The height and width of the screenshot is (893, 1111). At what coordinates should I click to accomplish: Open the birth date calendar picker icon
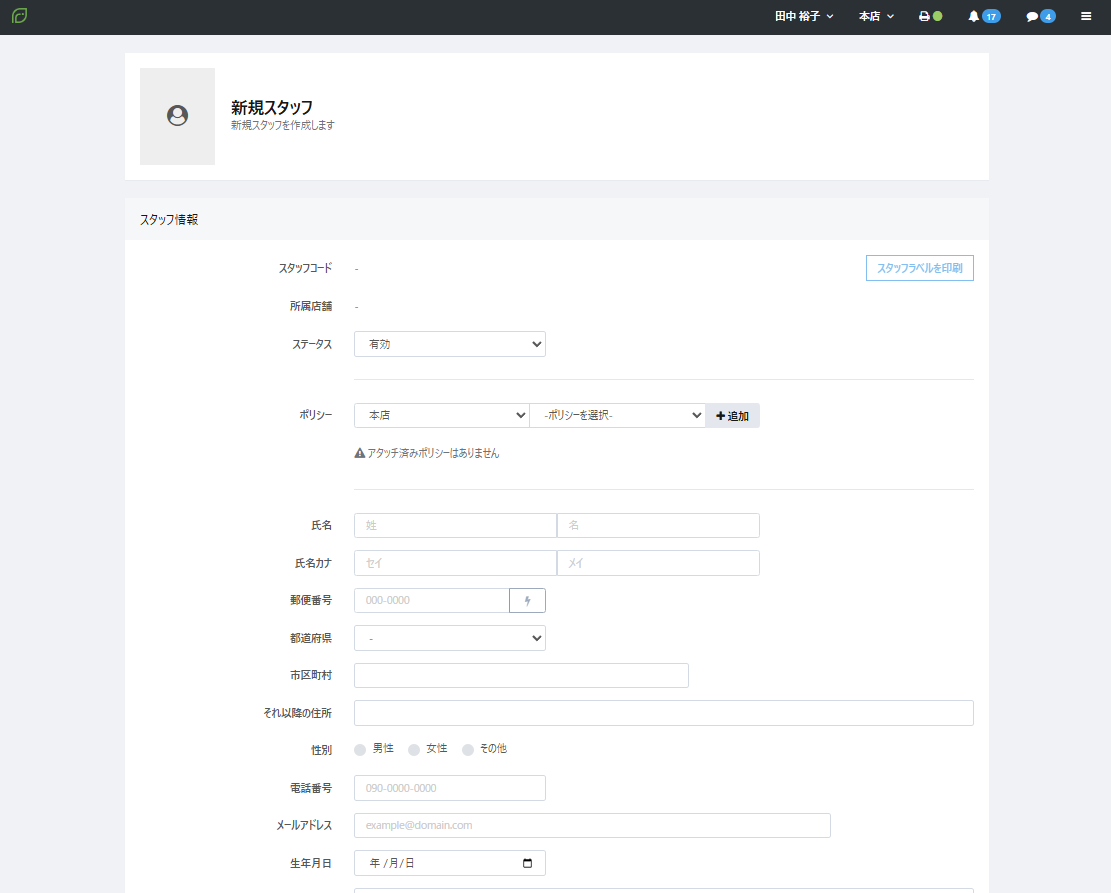[x=528, y=863]
